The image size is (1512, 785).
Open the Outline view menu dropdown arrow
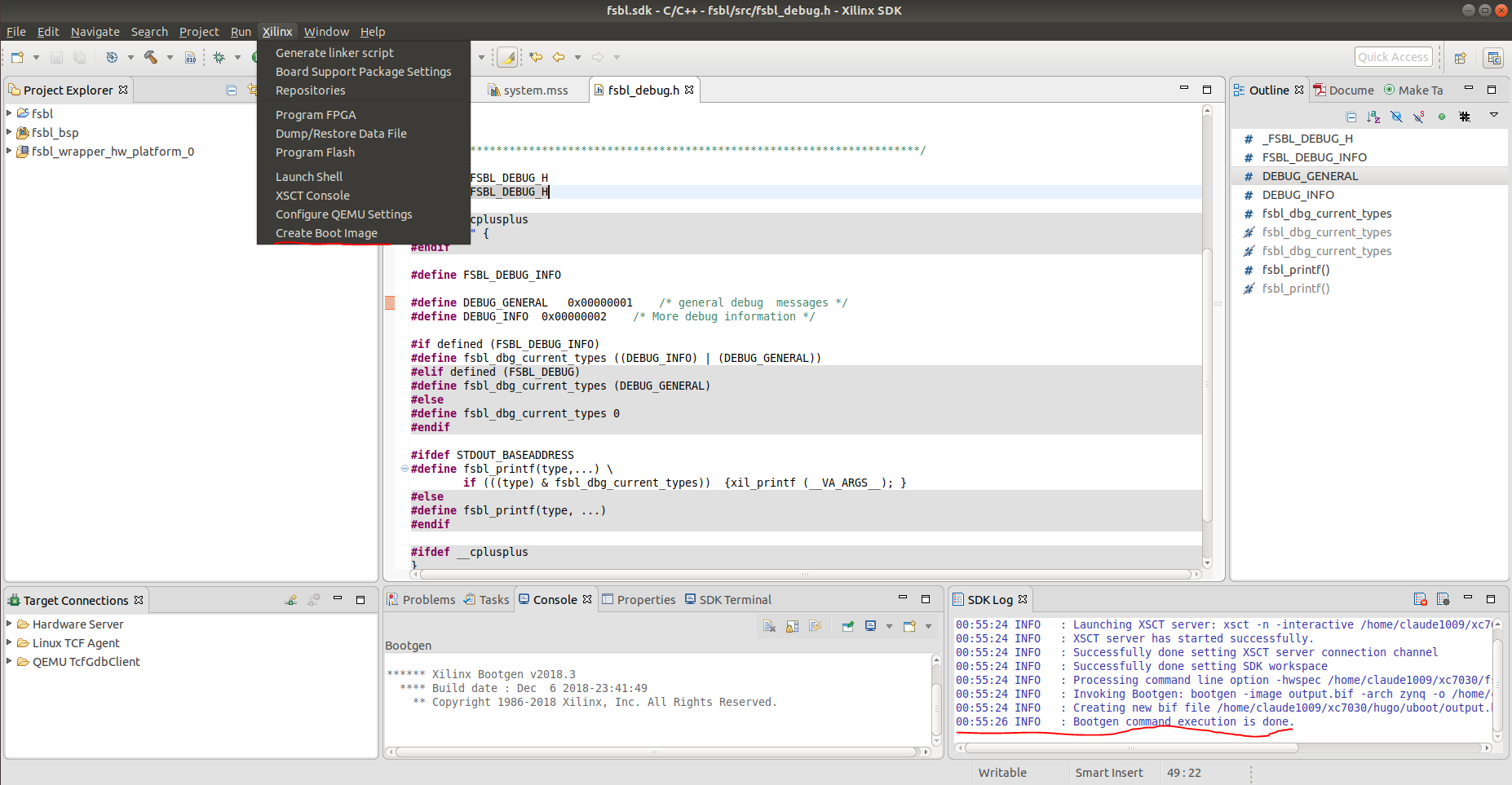(x=1495, y=117)
